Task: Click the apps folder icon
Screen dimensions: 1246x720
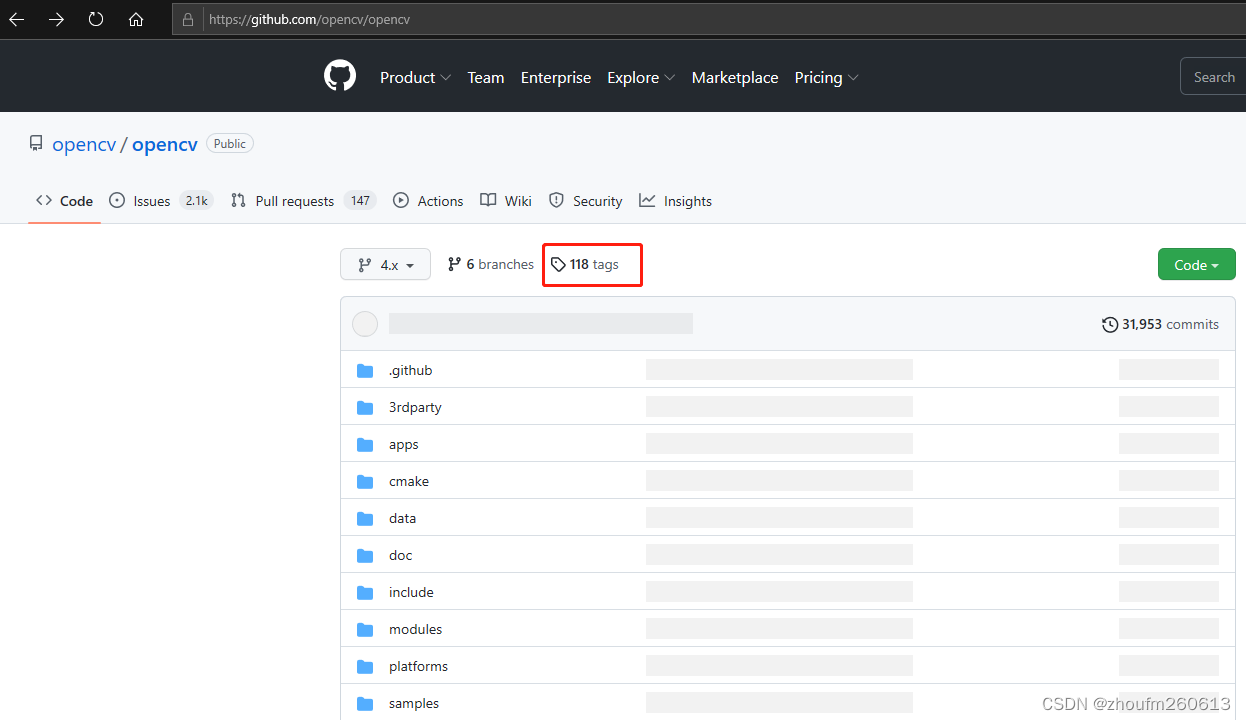Action: point(365,445)
